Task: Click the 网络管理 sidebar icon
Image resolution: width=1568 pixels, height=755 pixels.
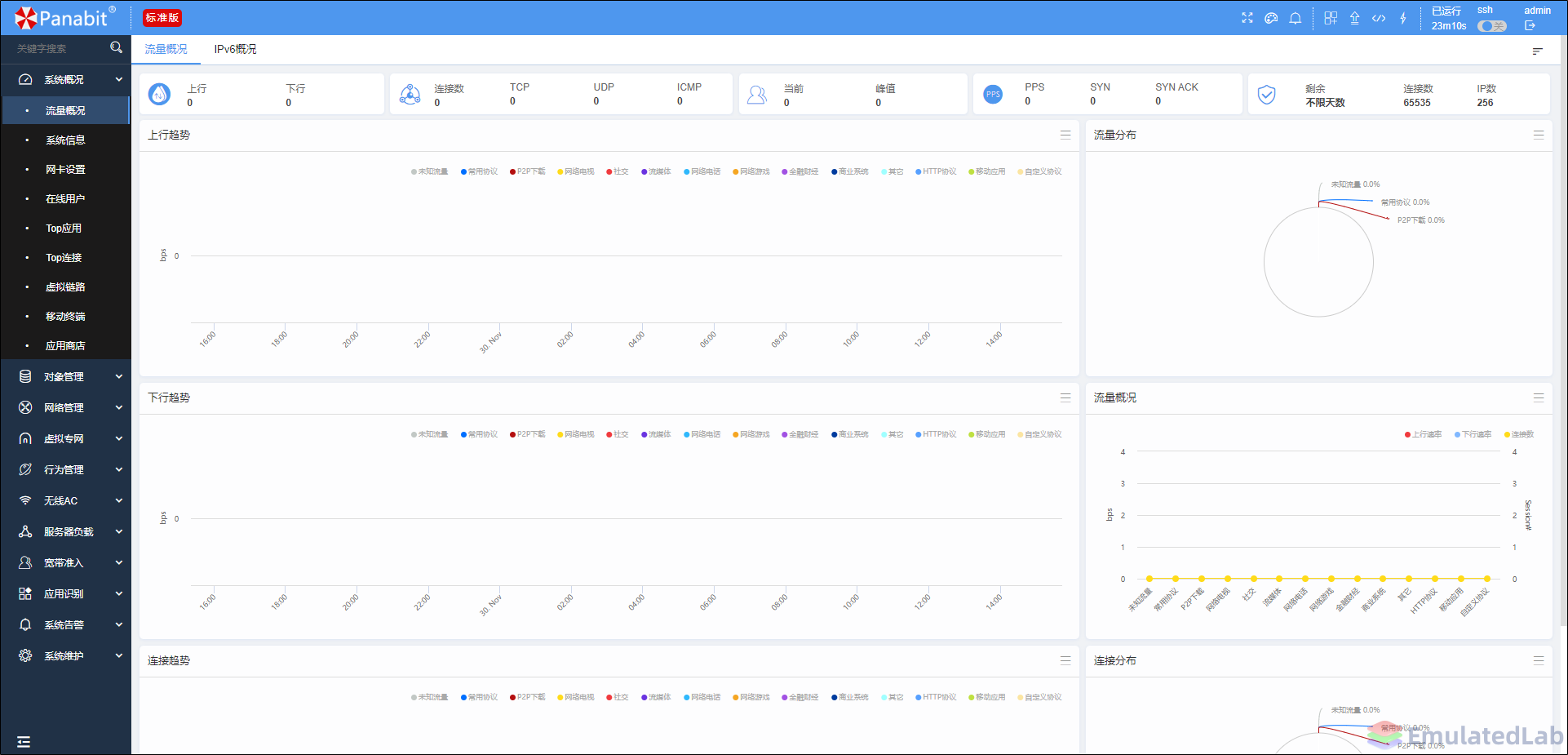Action: coord(25,407)
